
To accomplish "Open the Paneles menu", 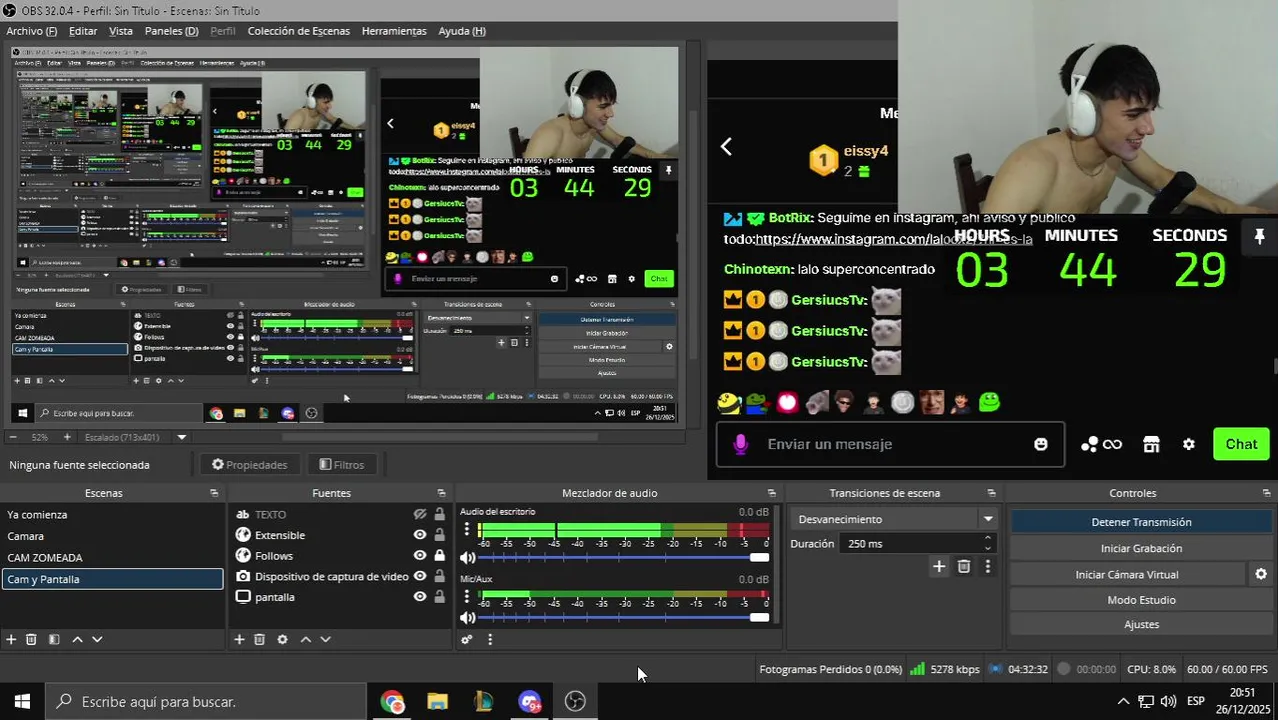I will pos(171,31).
